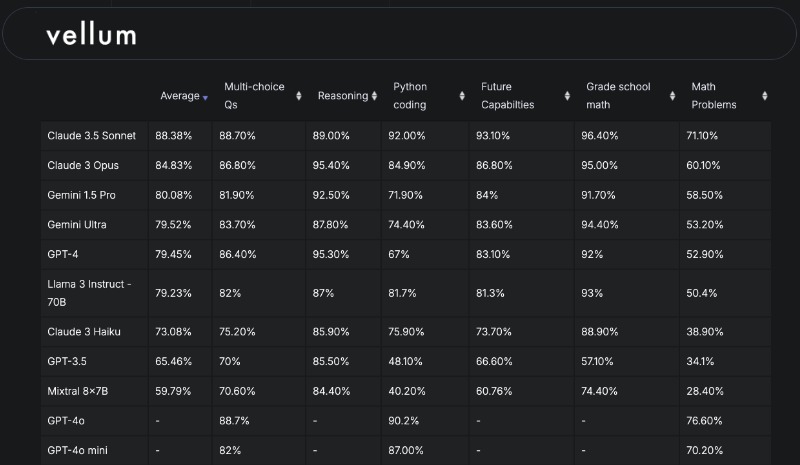Click Claude 3 Haiku reasoning value 85.90%

pyautogui.click(x=331, y=332)
